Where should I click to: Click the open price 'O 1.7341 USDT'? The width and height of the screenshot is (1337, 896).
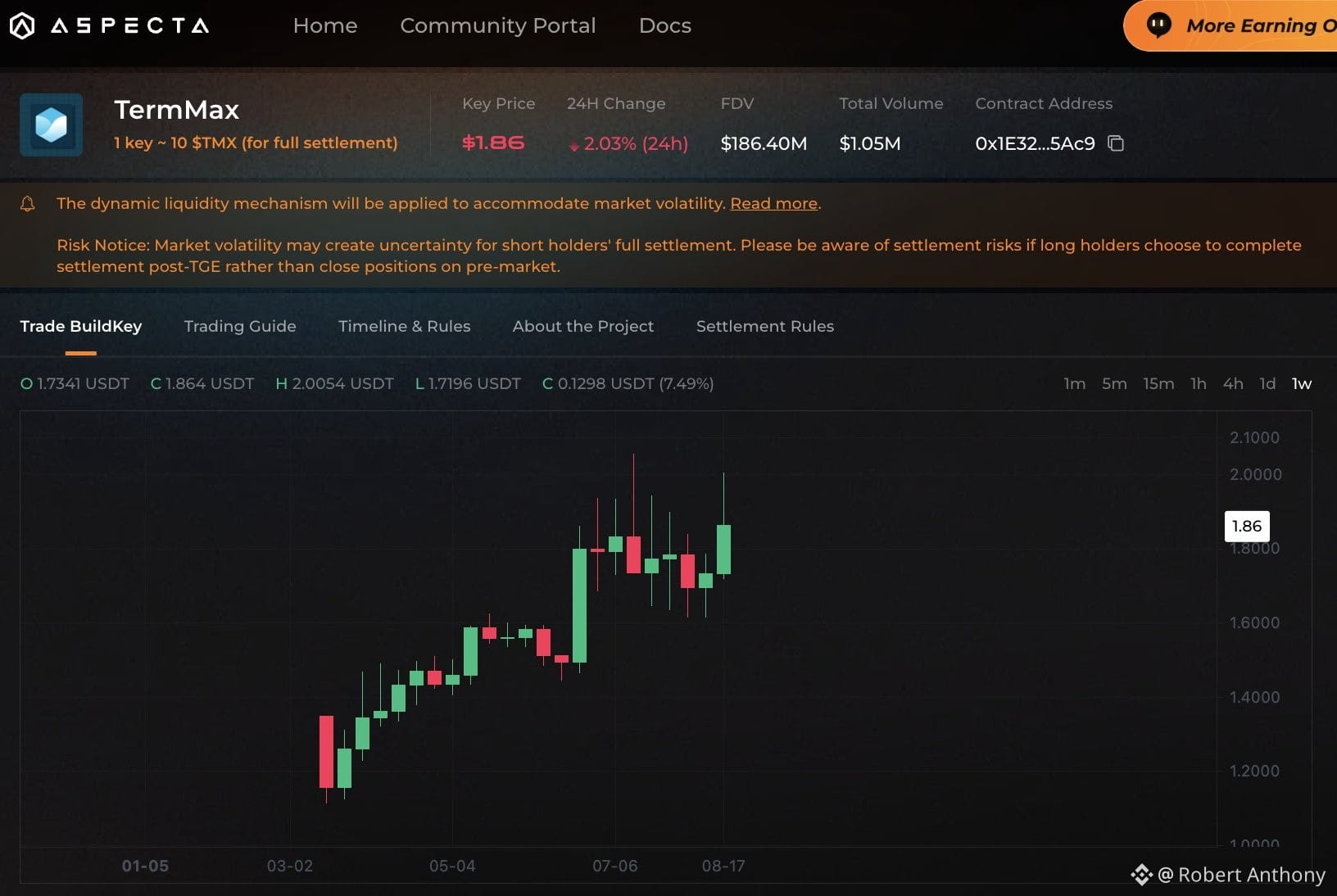point(75,383)
